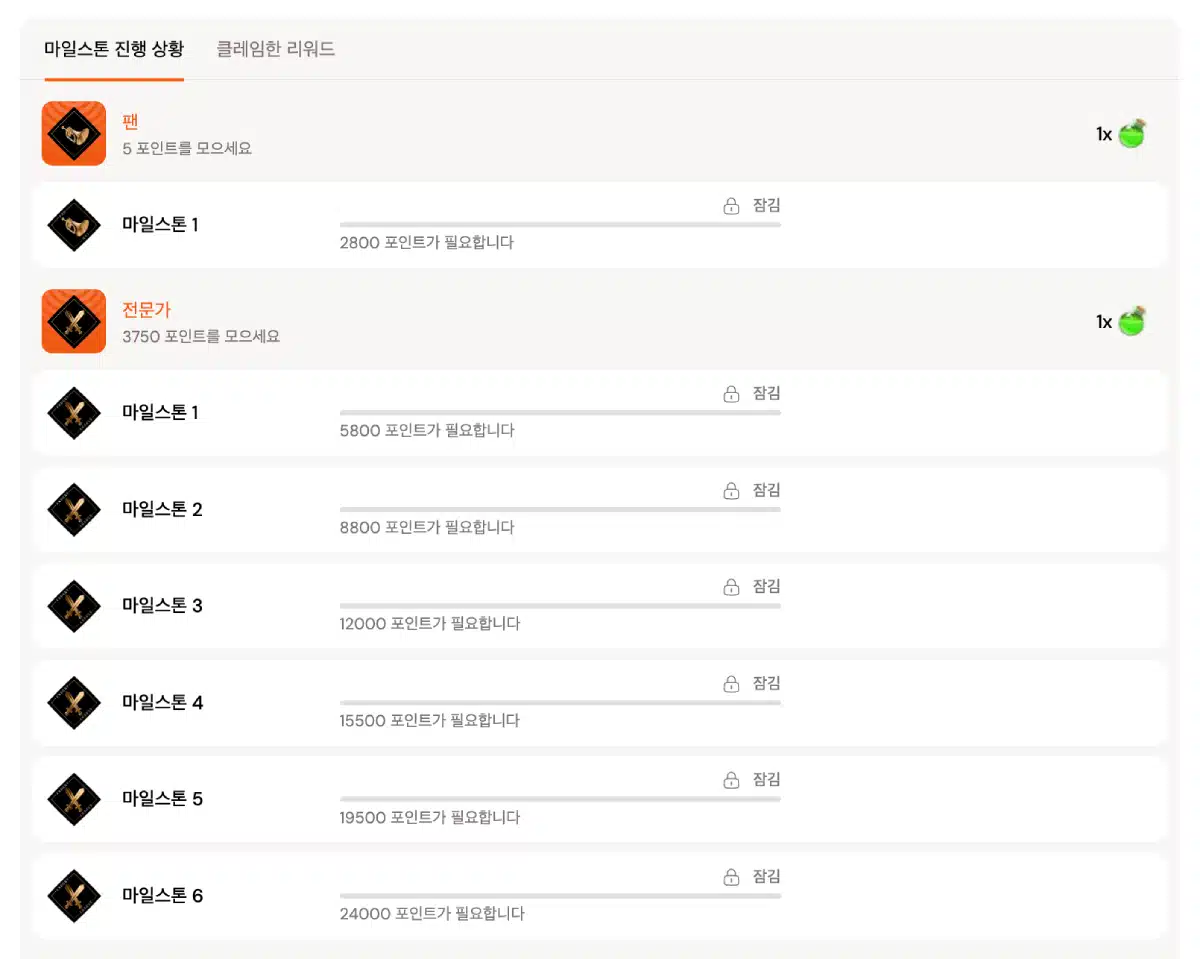
Task: Click the 팬 tier title link
Action: coord(130,122)
